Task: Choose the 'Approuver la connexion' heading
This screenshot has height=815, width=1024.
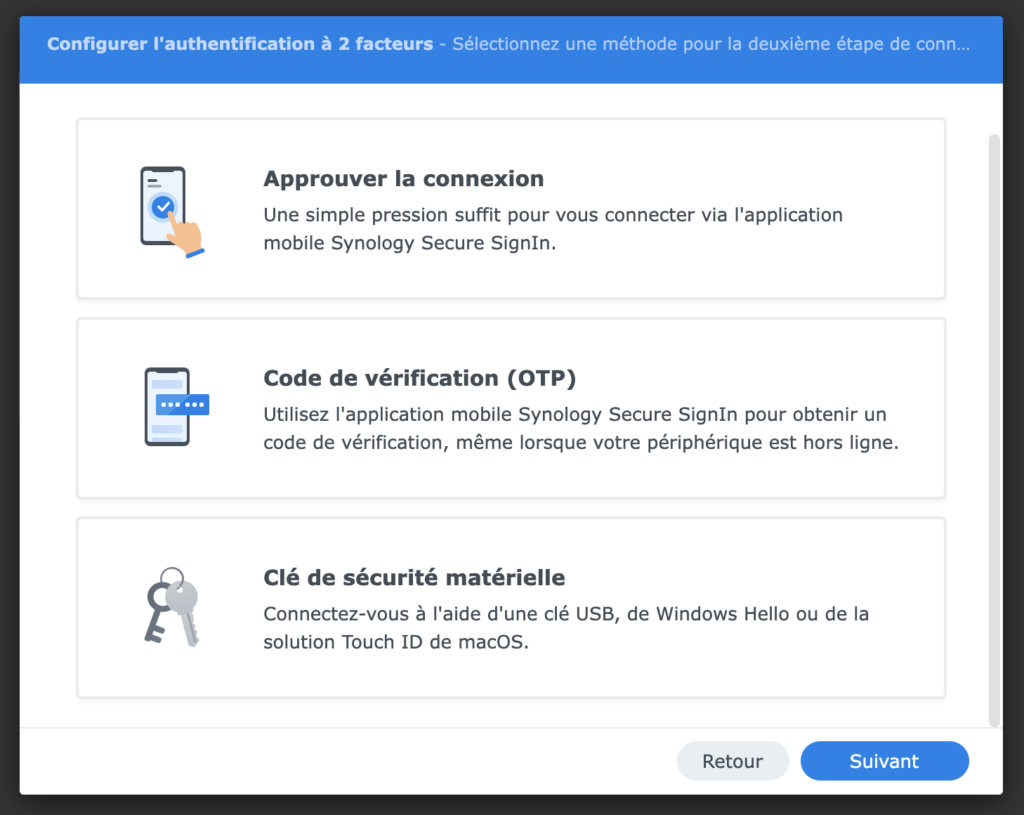Action: (x=404, y=178)
